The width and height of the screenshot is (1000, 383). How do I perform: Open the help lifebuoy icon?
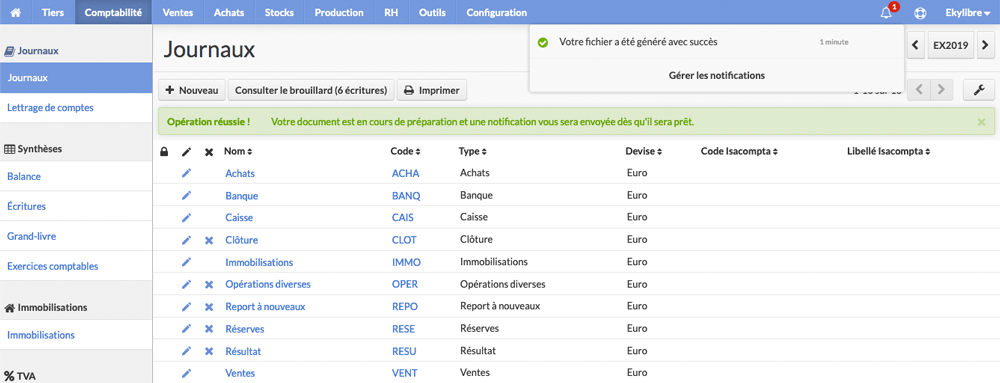[x=920, y=12]
